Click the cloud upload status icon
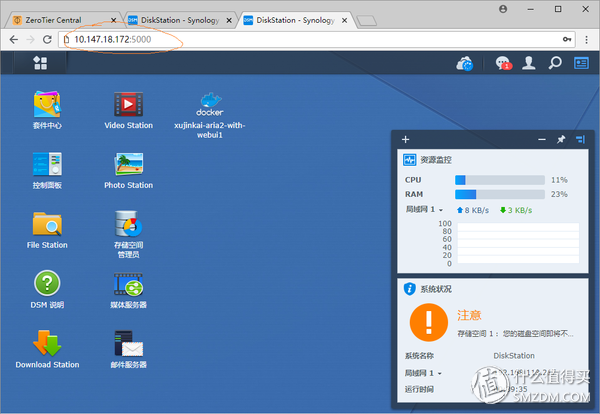This screenshot has height=414, width=600. coord(465,63)
